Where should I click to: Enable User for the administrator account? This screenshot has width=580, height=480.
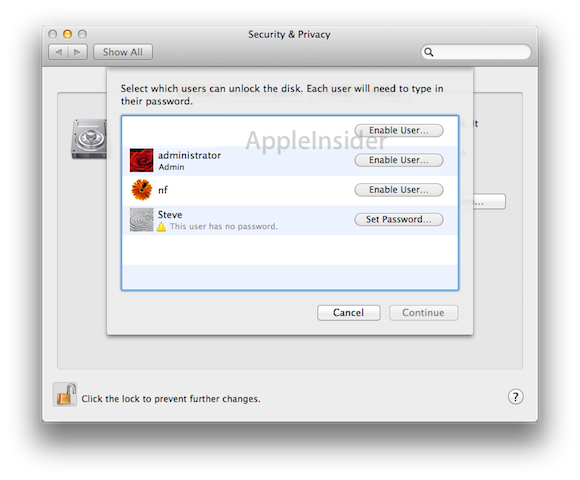(x=399, y=160)
